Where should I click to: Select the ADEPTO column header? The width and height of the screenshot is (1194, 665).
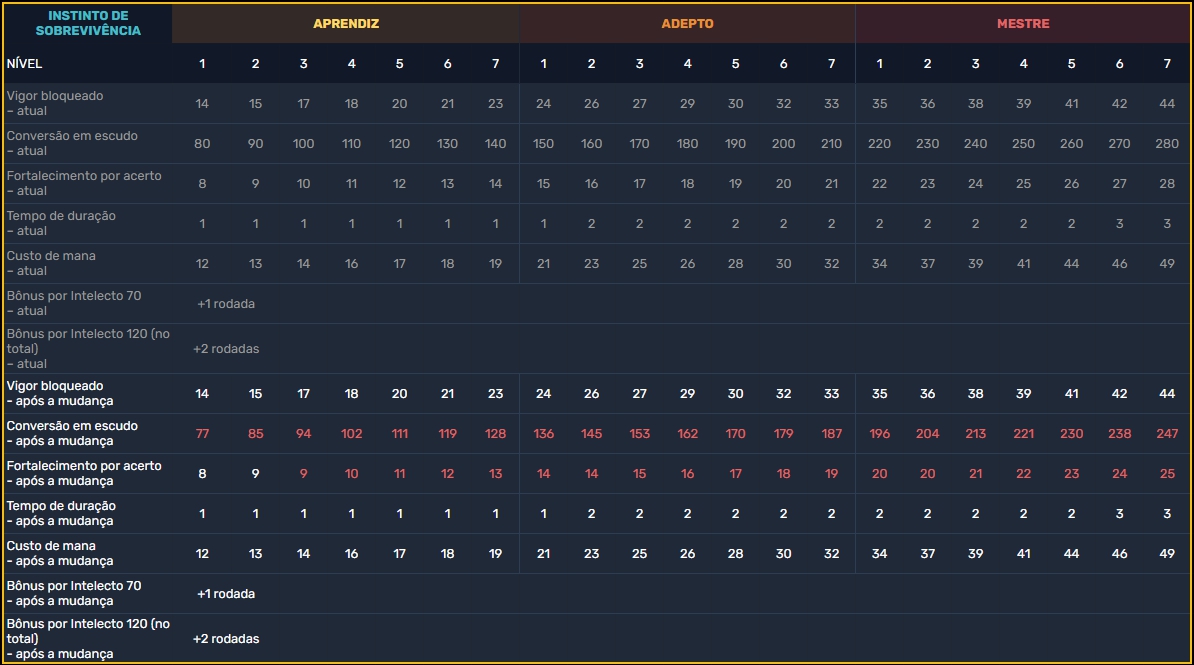click(x=687, y=24)
